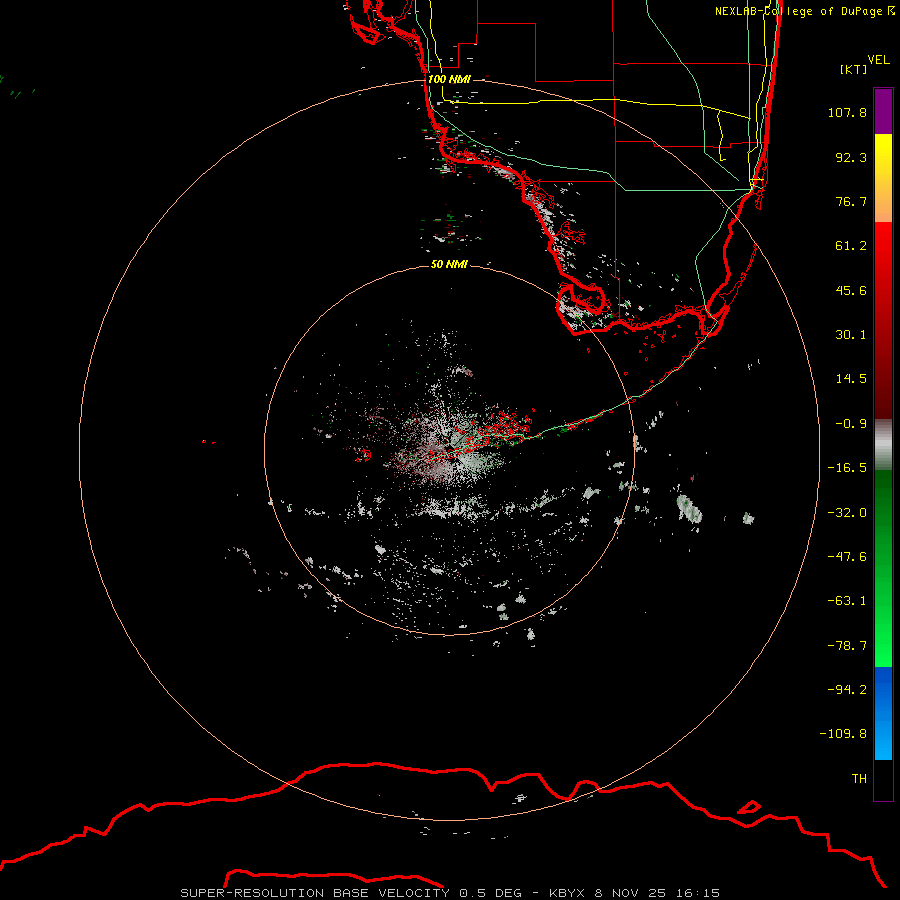Click the [KT] units label
900x900 pixels.
tap(854, 69)
